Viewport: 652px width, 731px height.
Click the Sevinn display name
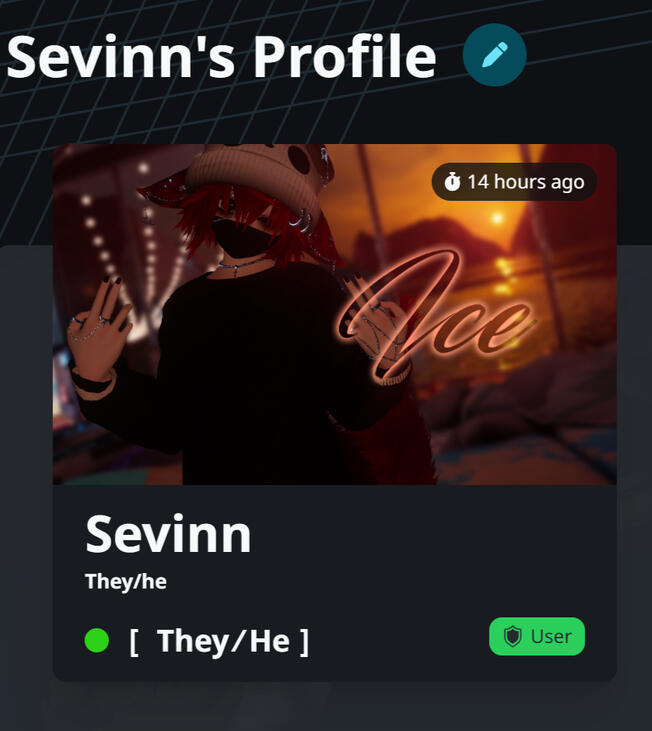click(168, 535)
